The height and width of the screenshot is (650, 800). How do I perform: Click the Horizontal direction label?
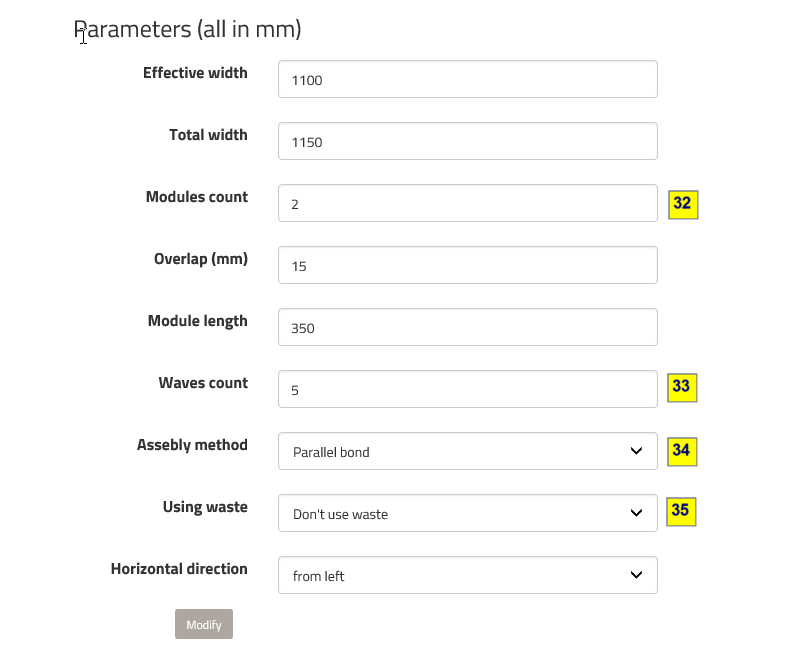[x=179, y=569]
